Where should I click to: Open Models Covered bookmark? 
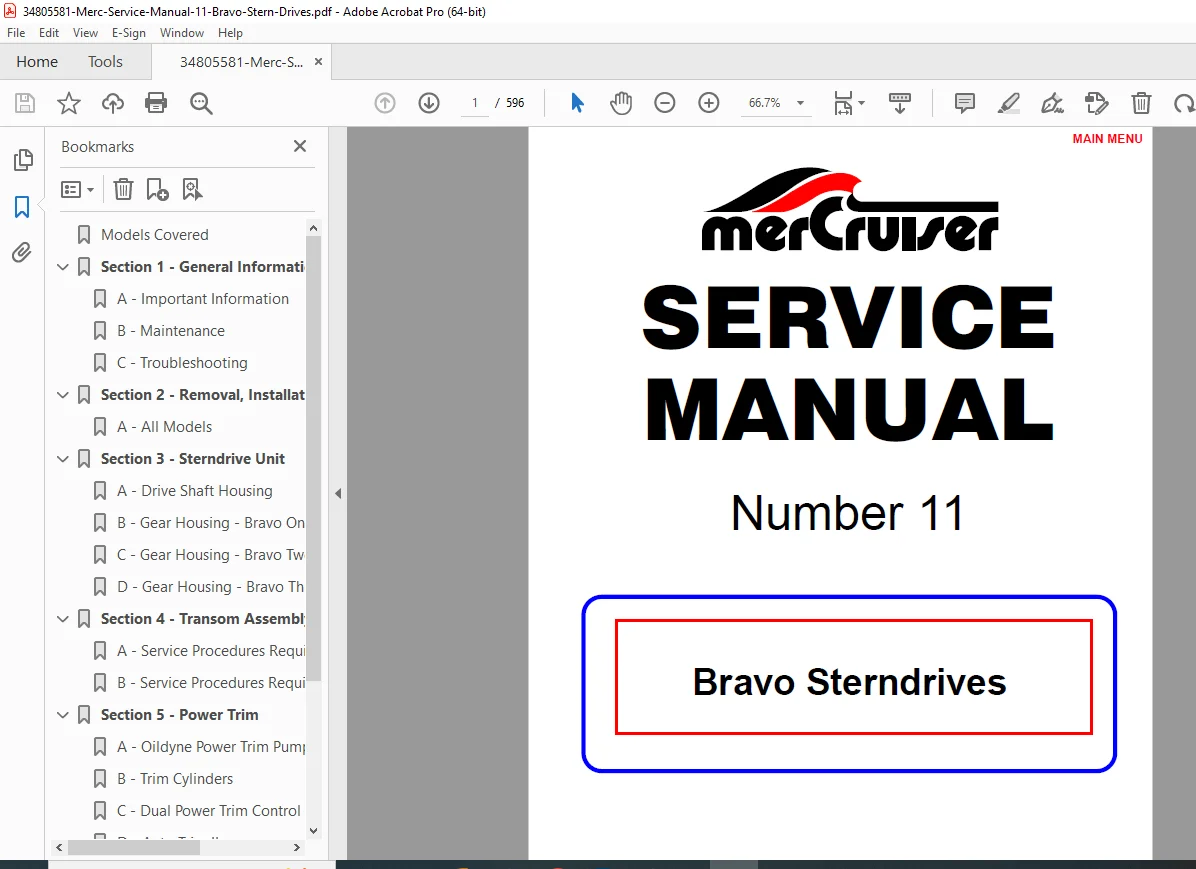point(155,235)
